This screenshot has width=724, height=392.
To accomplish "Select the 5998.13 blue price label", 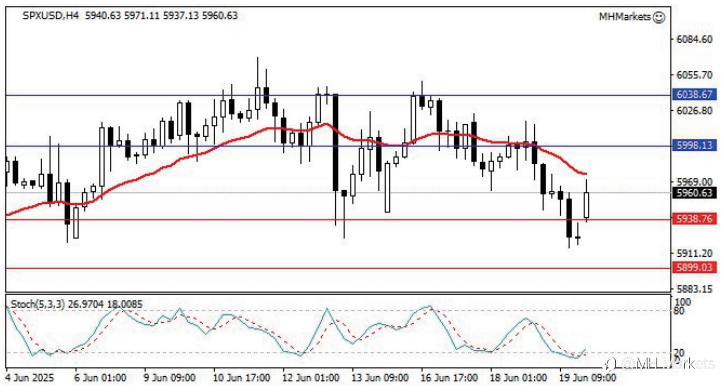I will click(x=694, y=145).
